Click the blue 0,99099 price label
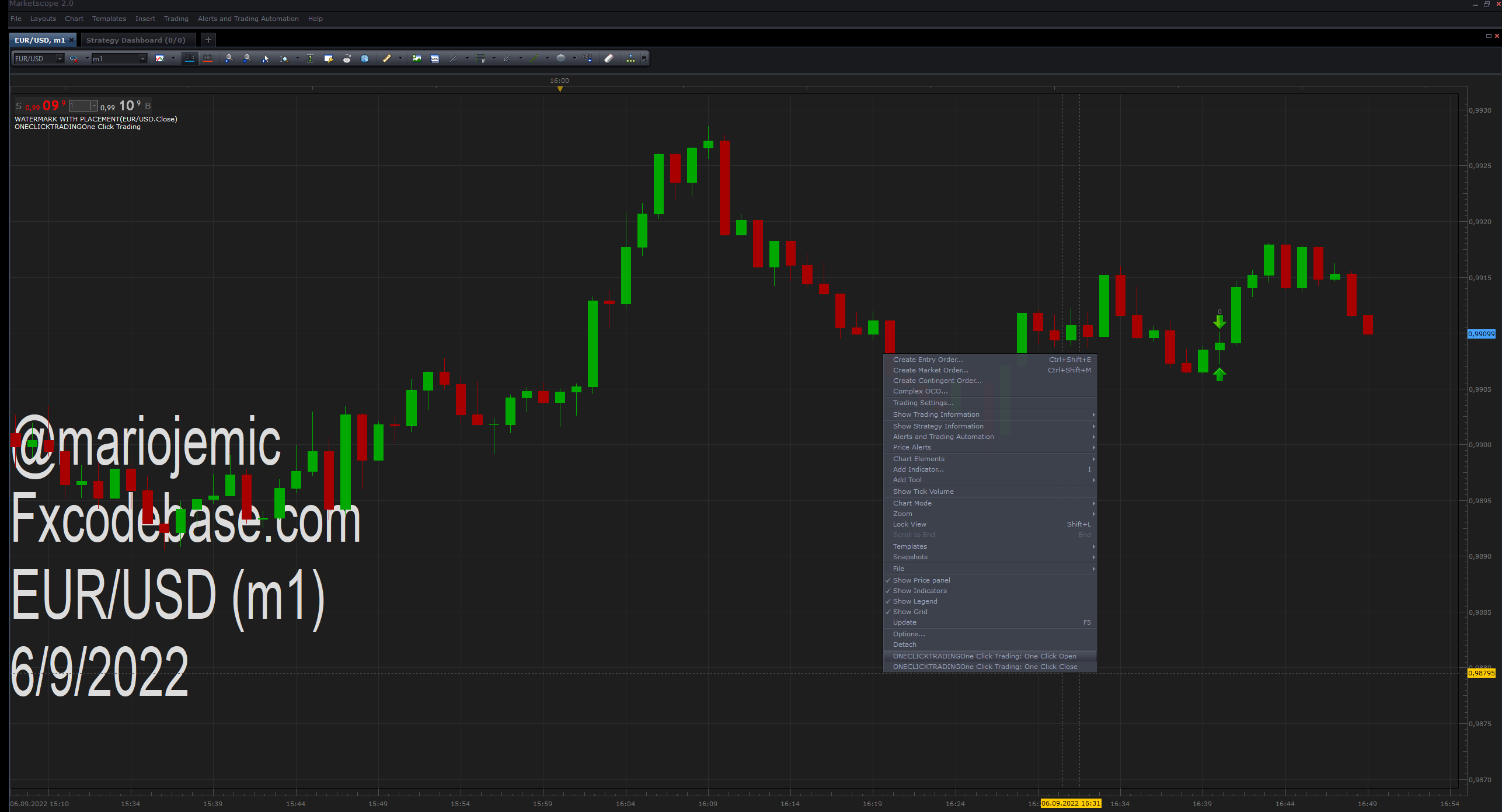Screen dimensions: 1502x812 click(x=1482, y=334)
